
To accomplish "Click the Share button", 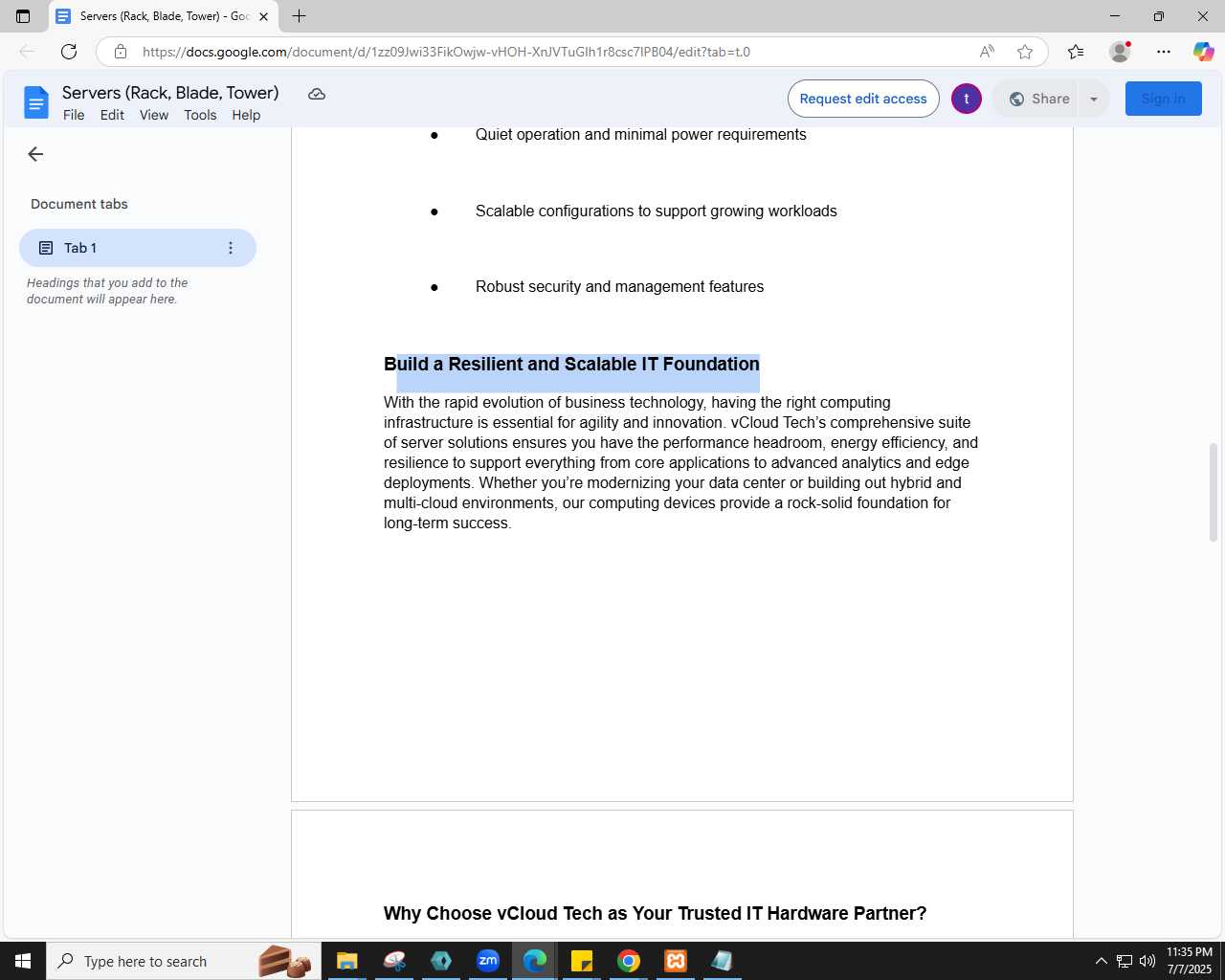I will (1038, 99).
